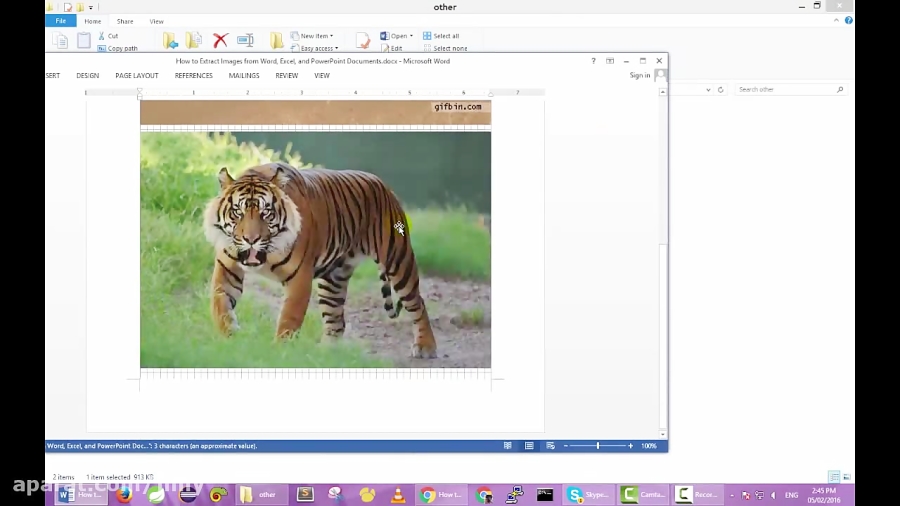Click the Properties icon with red checkmark
This screenshot has width=900, height=506.
pyautogui.click(x=363, y=40)
